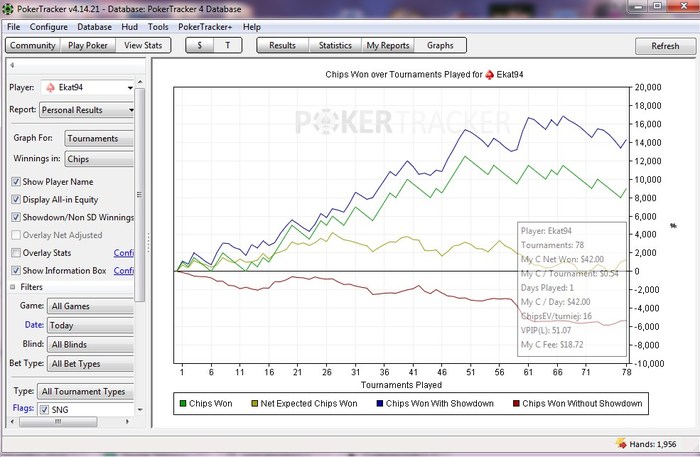Click the "Hands: 1,956" status text

(x=653, y=444)
